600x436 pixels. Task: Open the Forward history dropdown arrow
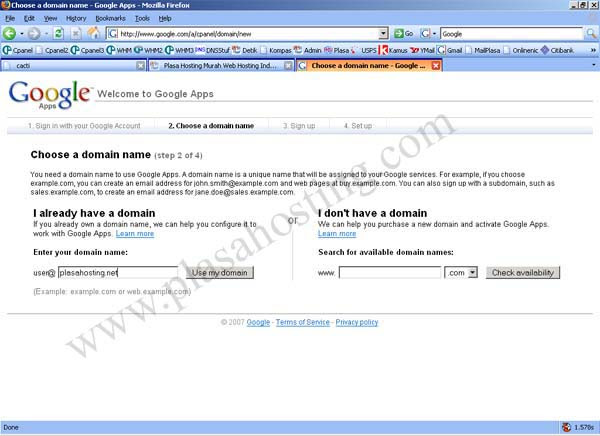(x=46, y=34)
